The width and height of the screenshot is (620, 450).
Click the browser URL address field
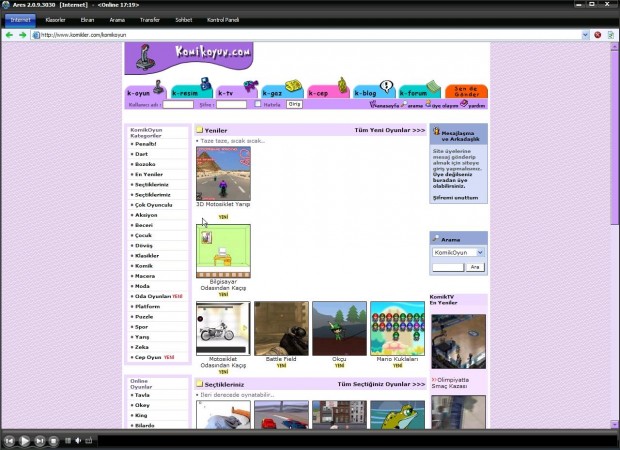(307, 35)
